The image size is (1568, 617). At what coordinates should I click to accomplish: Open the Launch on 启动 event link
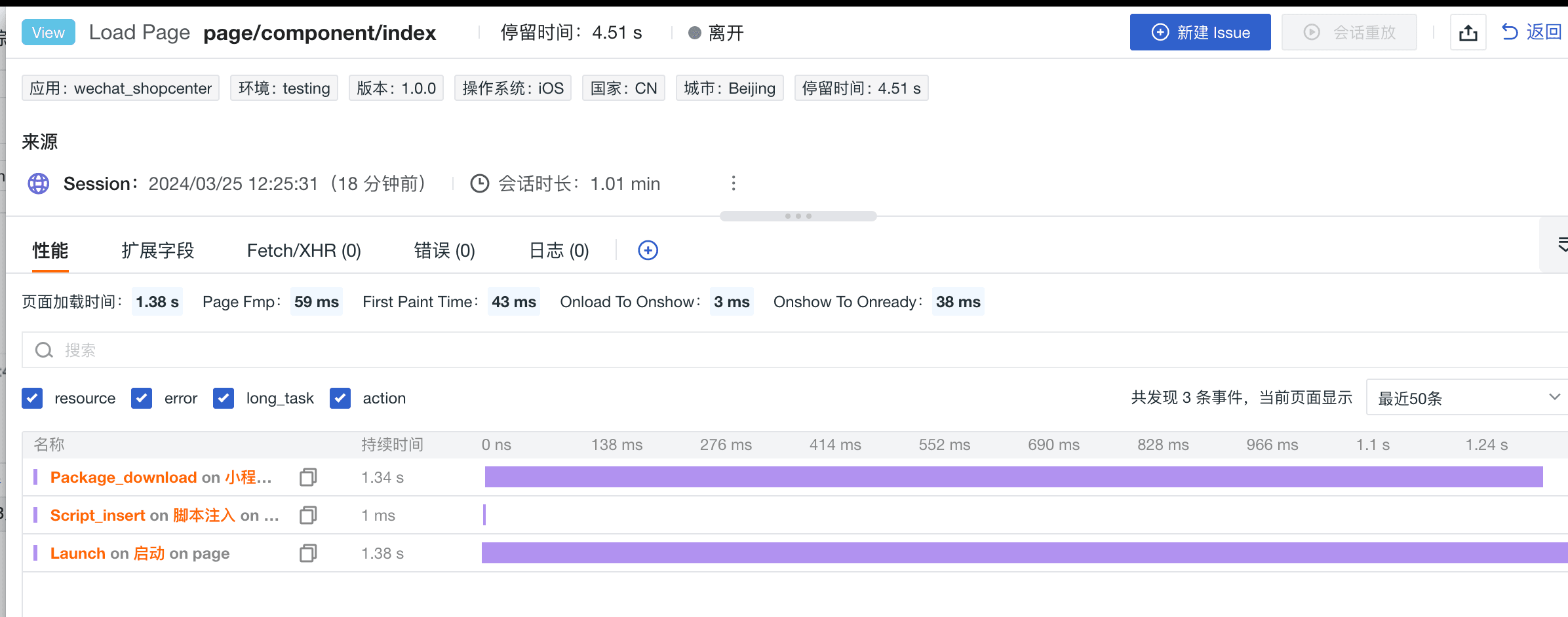[140, 553]
